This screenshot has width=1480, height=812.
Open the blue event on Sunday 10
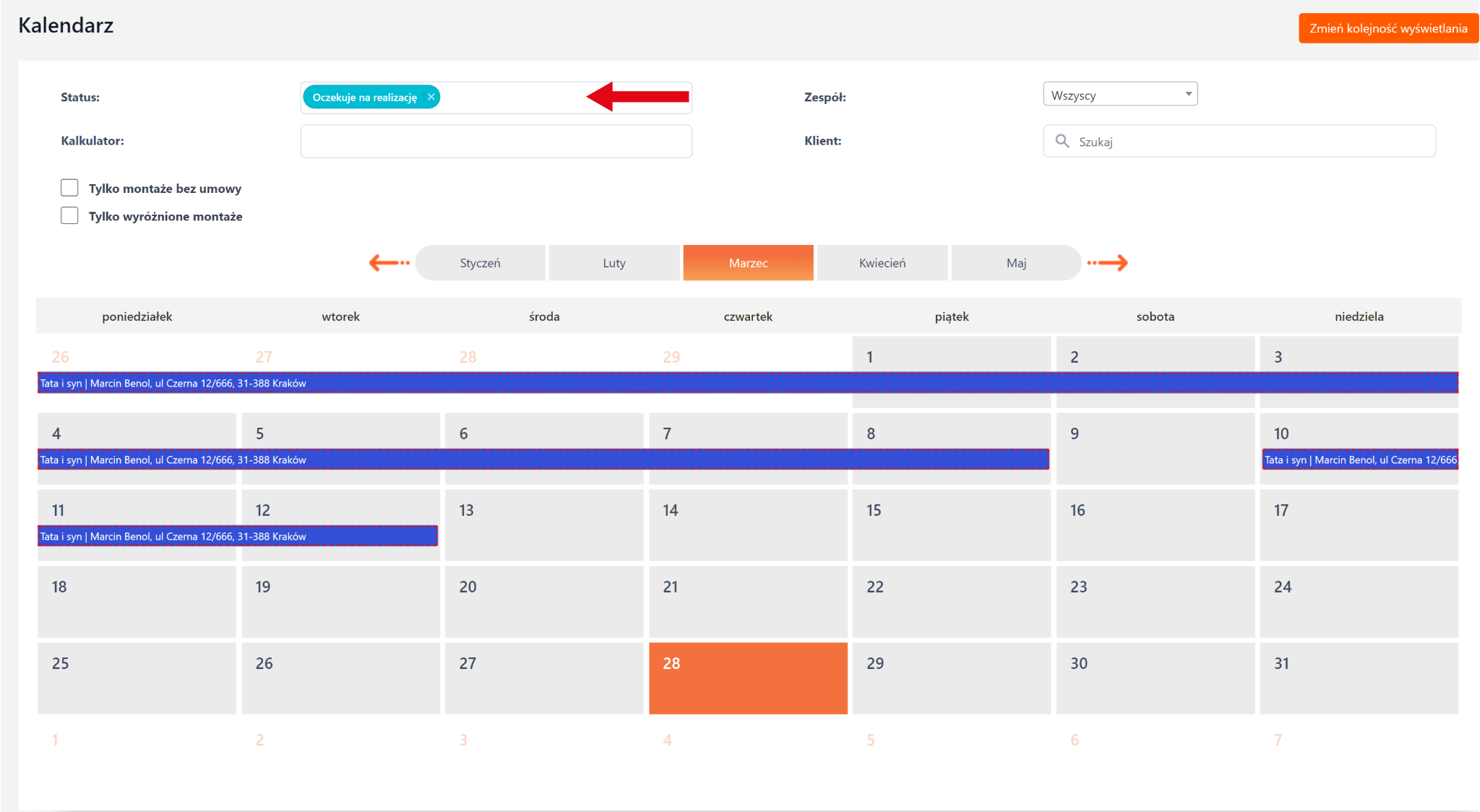(1359, 459)
